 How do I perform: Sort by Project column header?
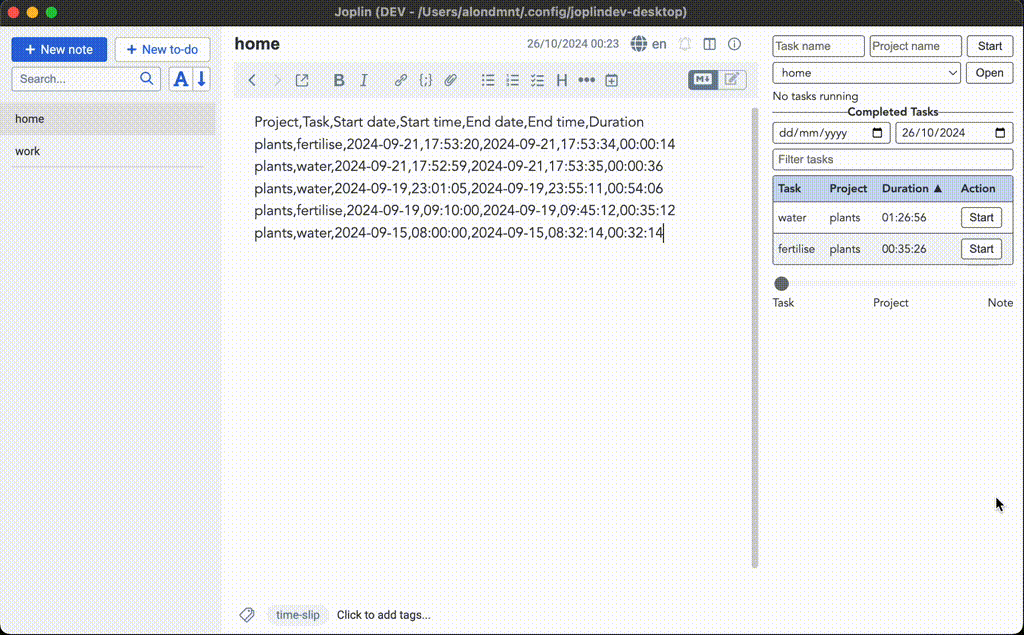tap(848, 189)
